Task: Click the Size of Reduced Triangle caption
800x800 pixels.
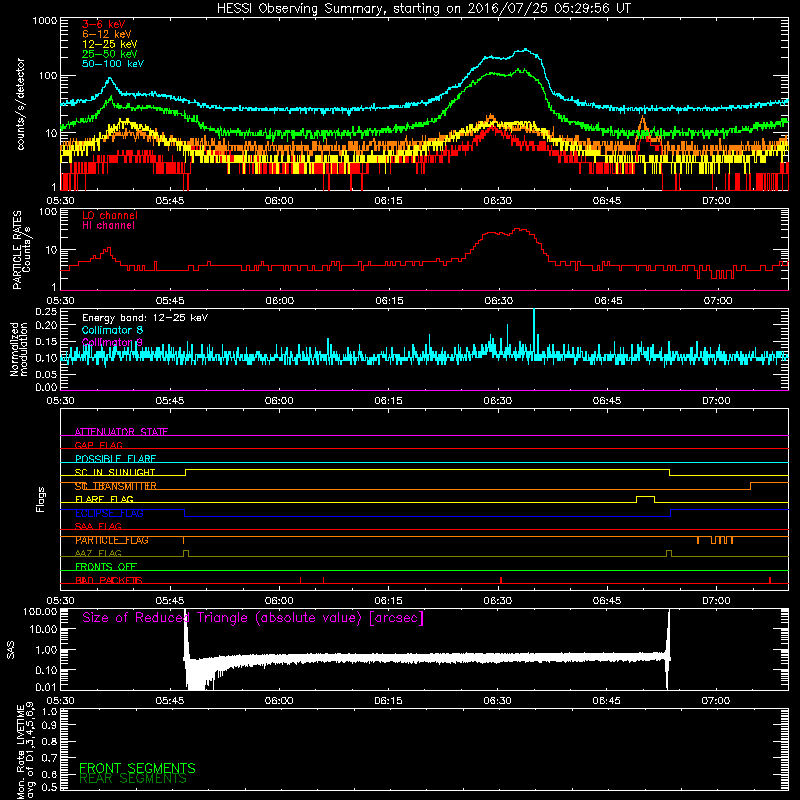Action: (x=253, y=618)
